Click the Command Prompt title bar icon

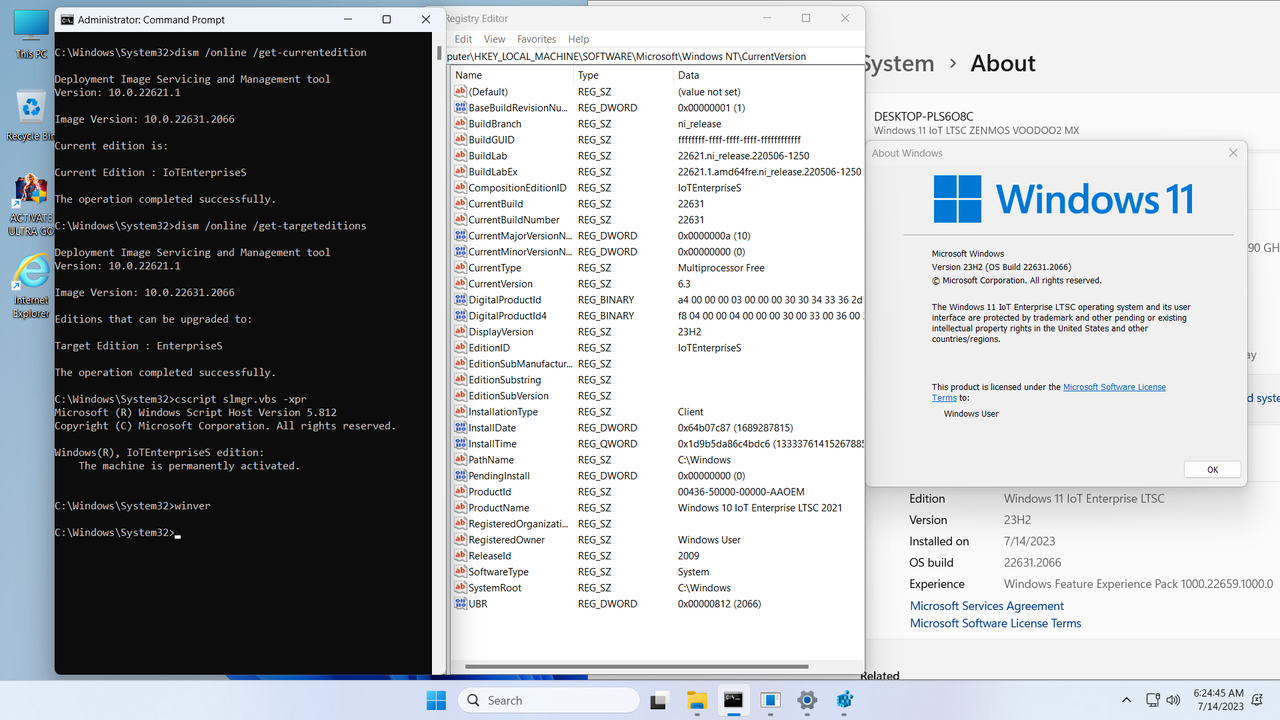pos(67,19)
